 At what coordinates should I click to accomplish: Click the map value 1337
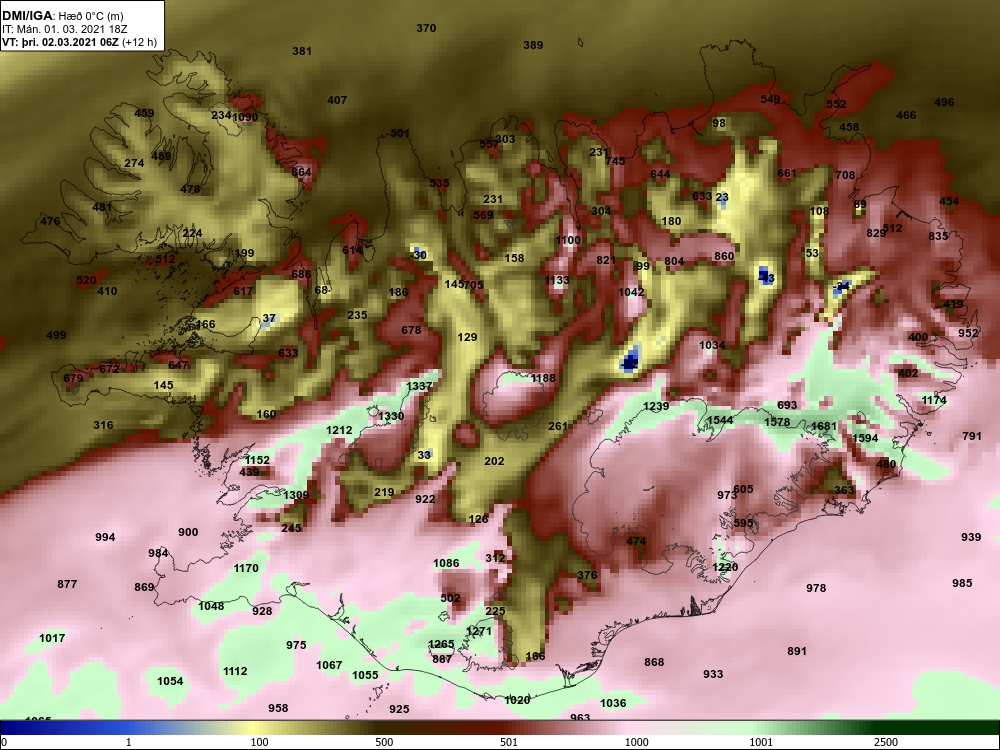[419, 386]
